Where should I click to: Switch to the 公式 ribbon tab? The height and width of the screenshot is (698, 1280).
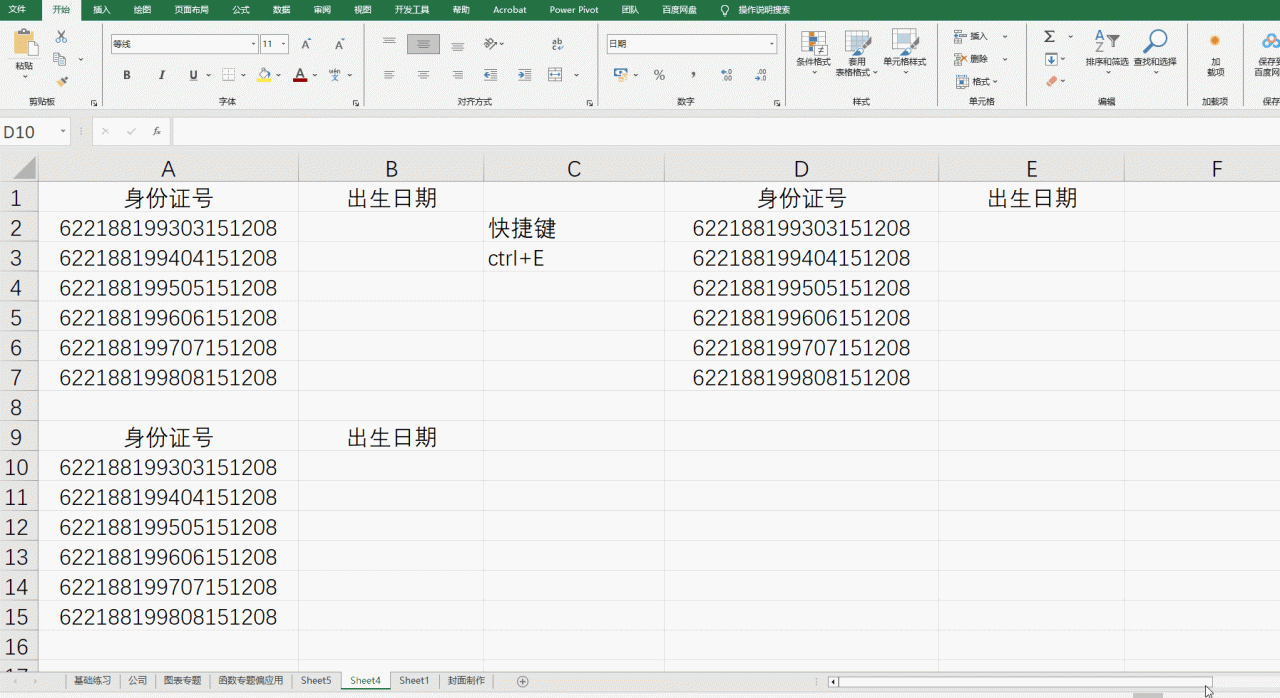(x=241, y=9)
